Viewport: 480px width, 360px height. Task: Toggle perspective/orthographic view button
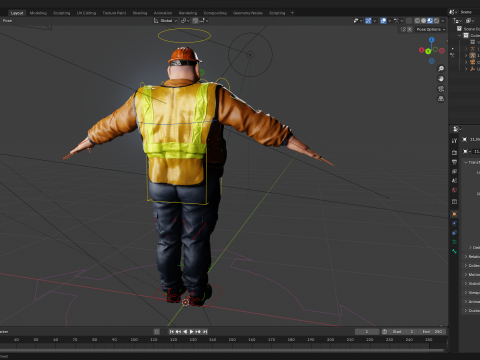coord(441,99)
